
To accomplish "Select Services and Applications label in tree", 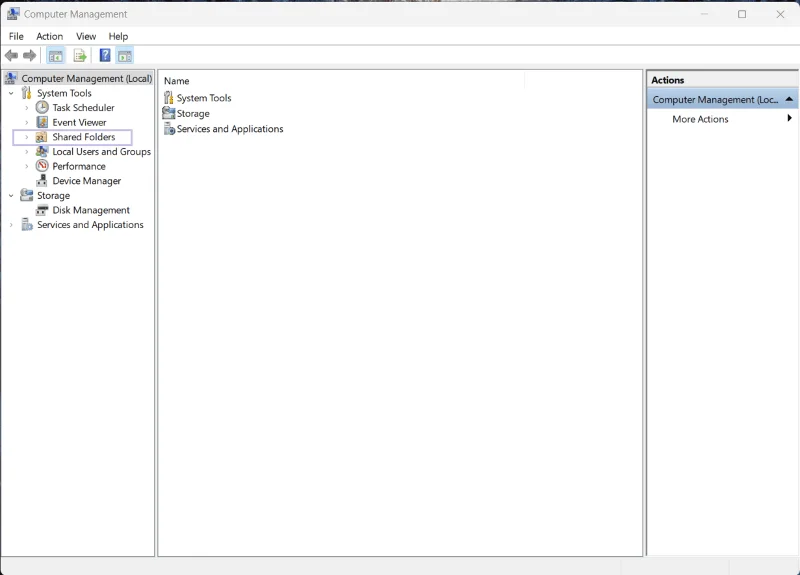I will pos(90,224).
